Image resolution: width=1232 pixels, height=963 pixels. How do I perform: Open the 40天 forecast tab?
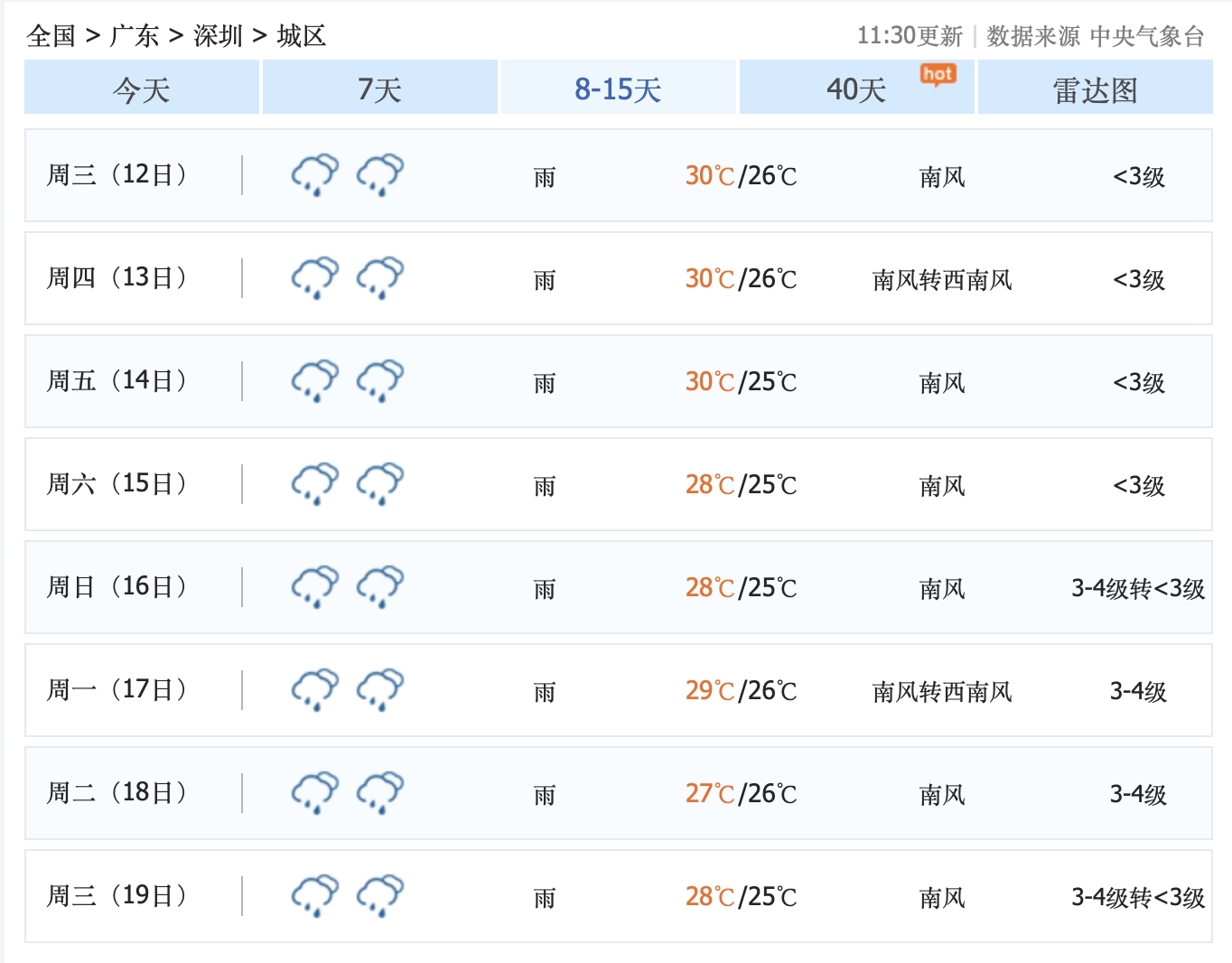(857, 88)
